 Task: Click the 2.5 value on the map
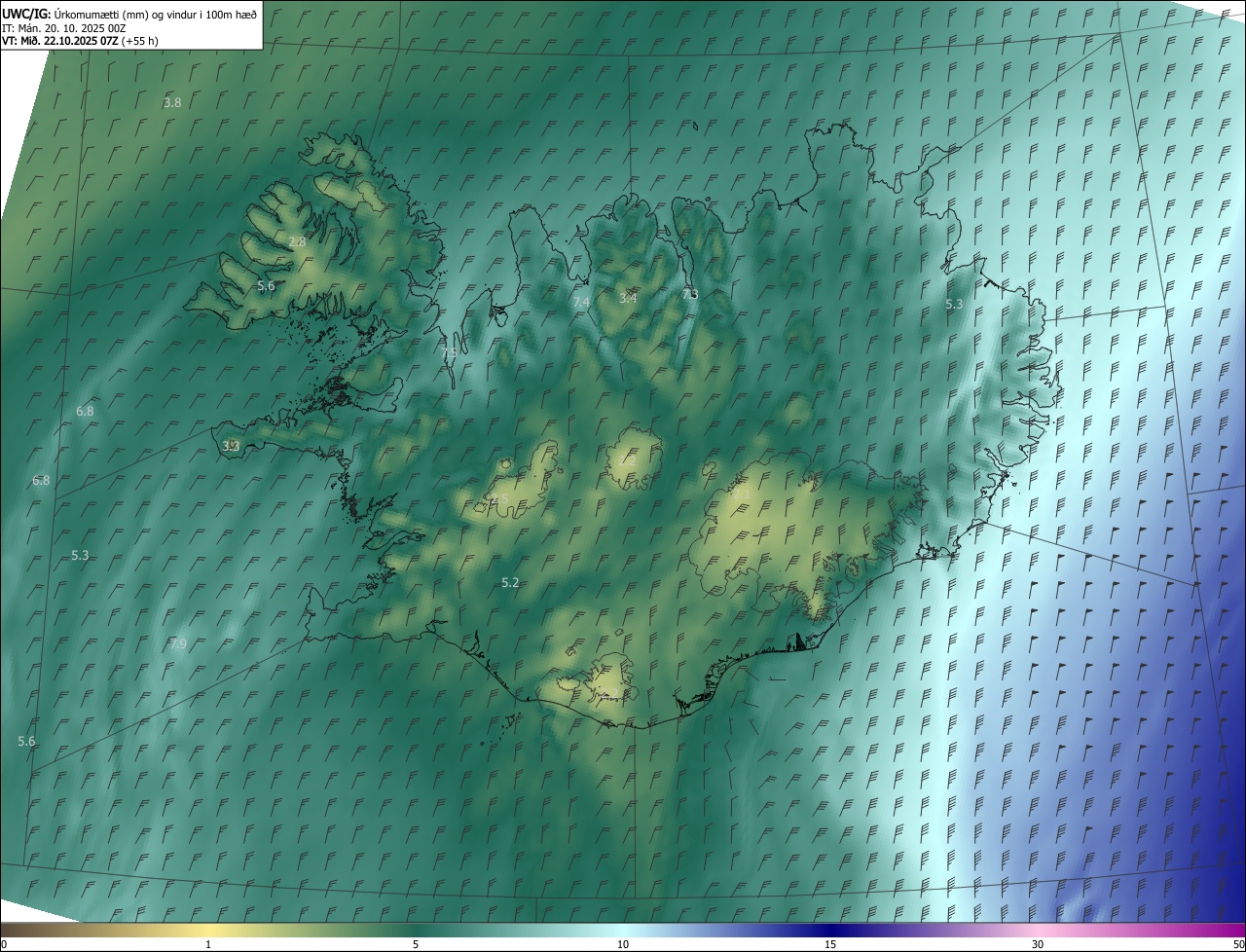[499, 499]
